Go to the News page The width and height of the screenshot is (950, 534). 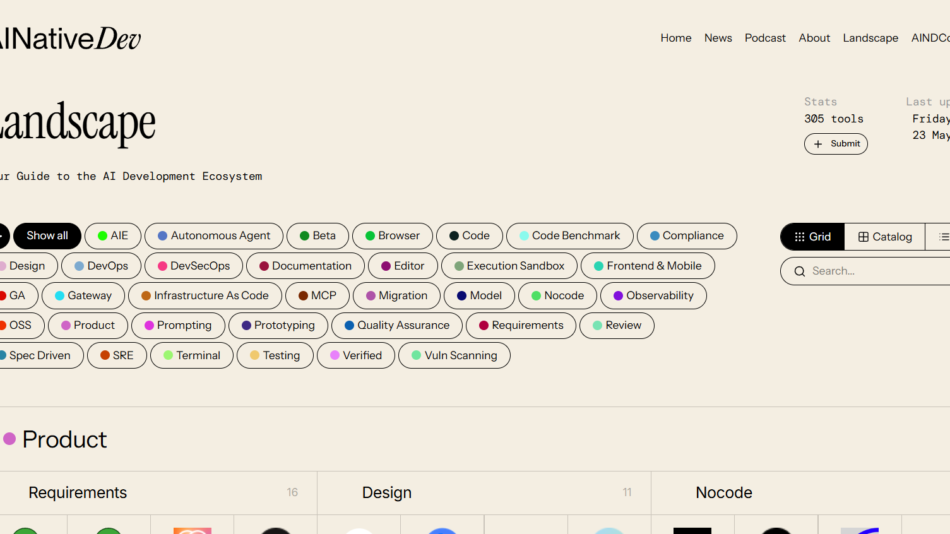coord(718,38)
